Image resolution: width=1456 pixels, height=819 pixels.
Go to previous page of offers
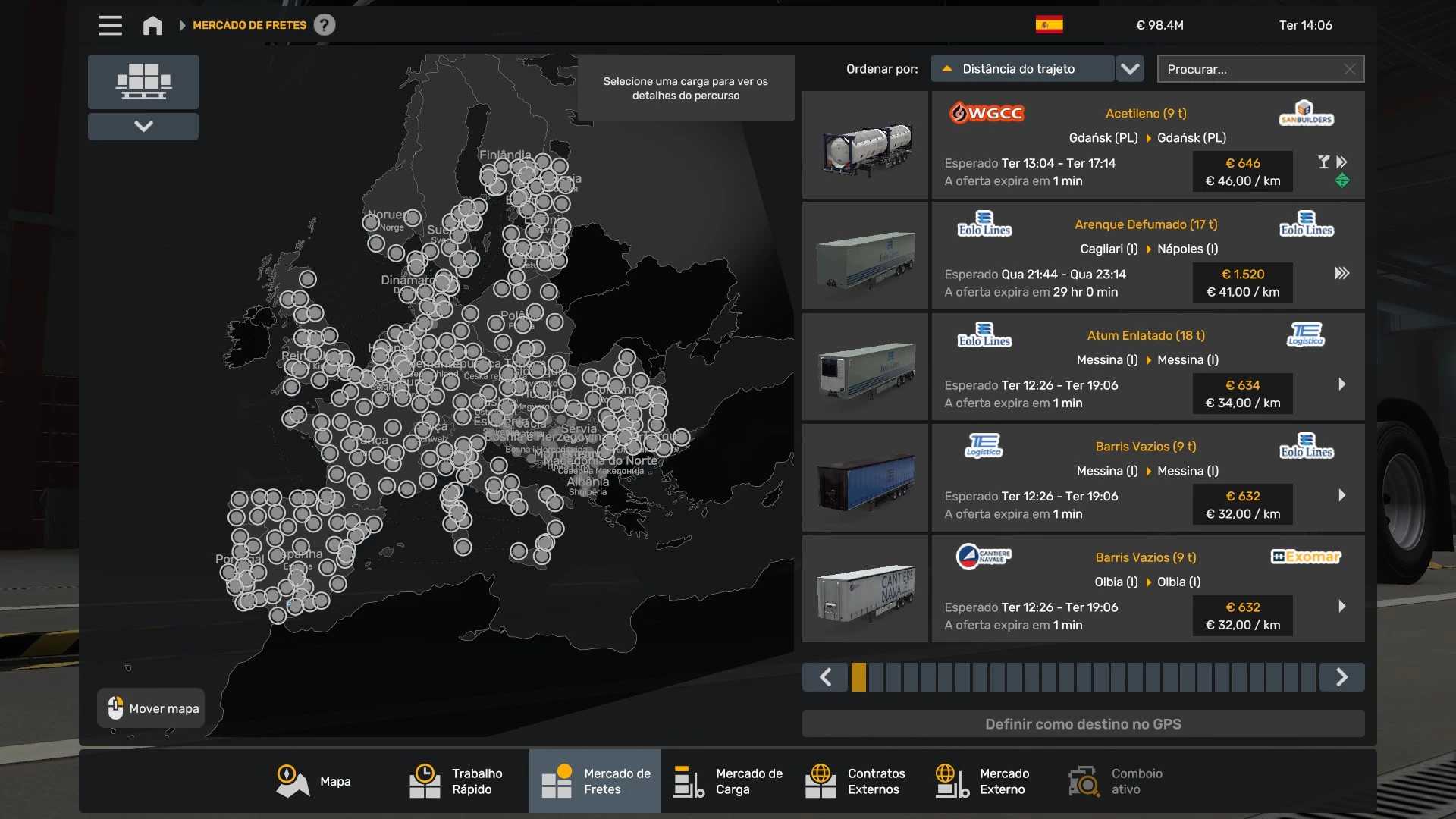click(x=826, y=677)
